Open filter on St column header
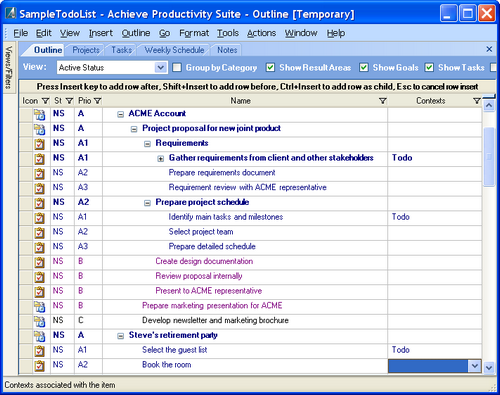 click(x=69, y=101)
